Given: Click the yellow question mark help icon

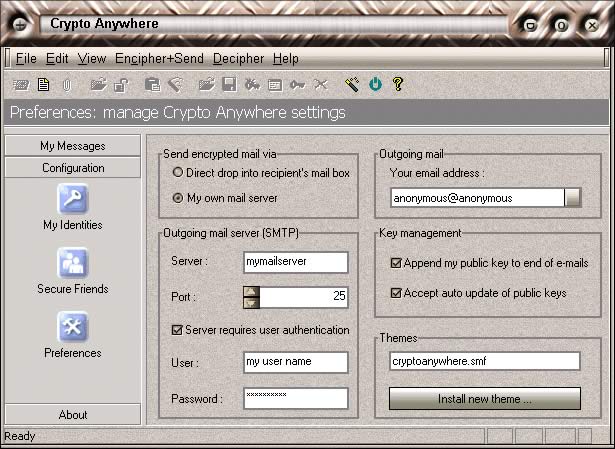Looking at the screenshot, I should click(398, 84).
